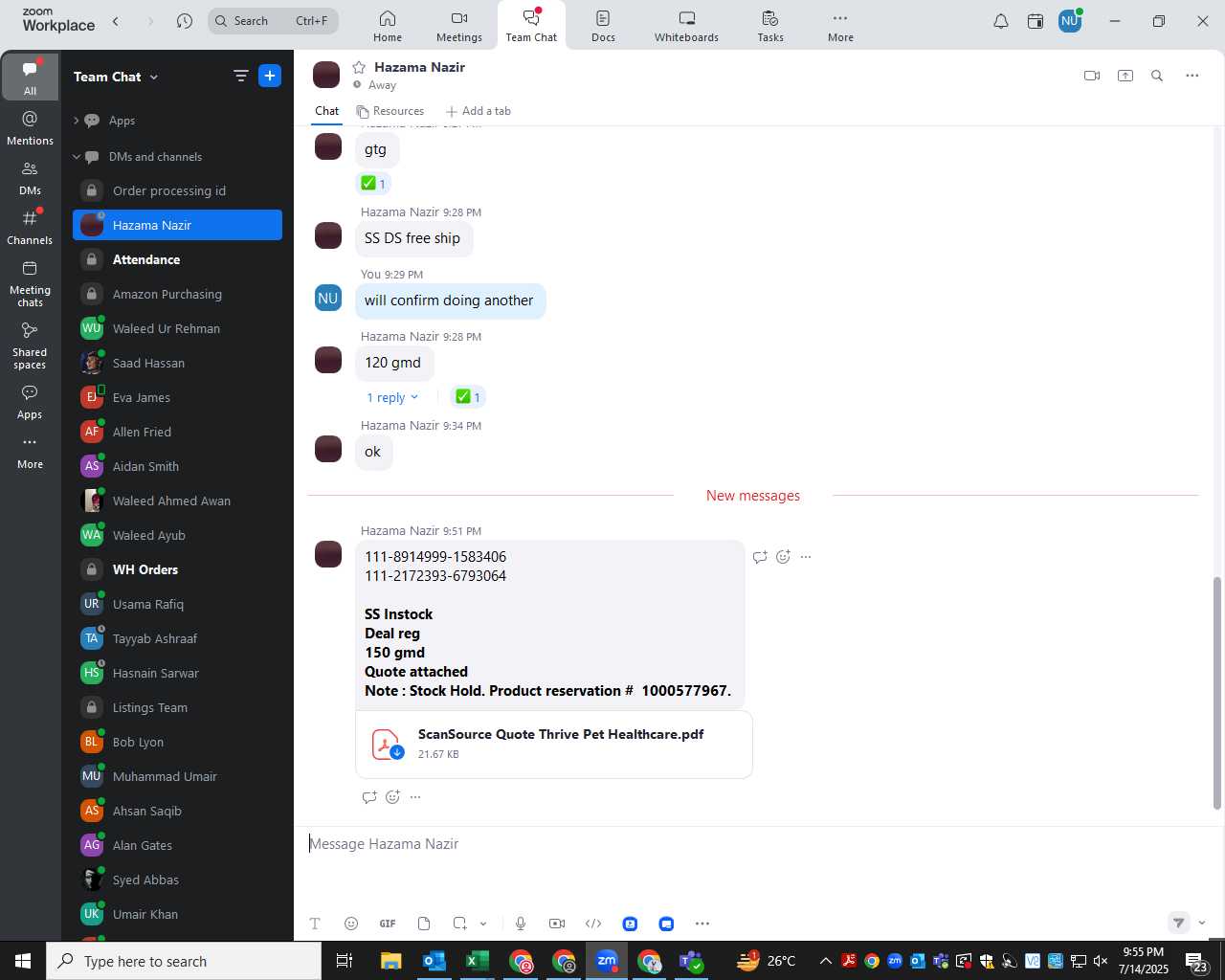The image size is (1225, 980).
Task: Open the Mentions sidebar section
Action: click(x=30, y=127)
